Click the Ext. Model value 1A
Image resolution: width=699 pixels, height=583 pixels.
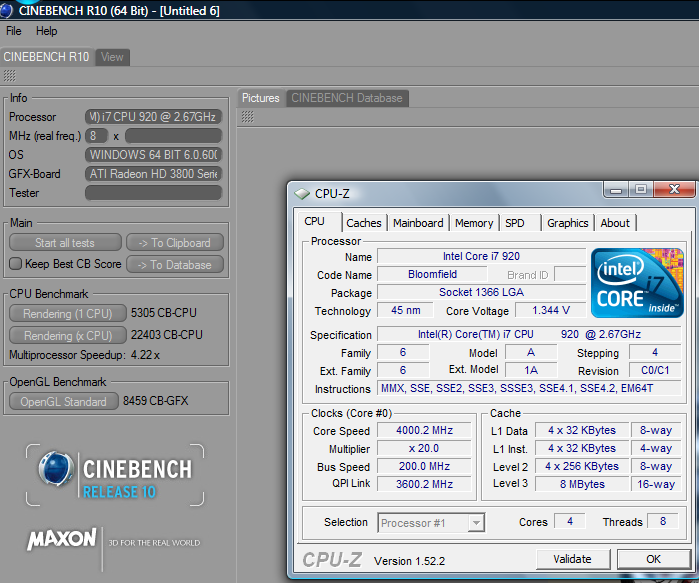(531, 370)
